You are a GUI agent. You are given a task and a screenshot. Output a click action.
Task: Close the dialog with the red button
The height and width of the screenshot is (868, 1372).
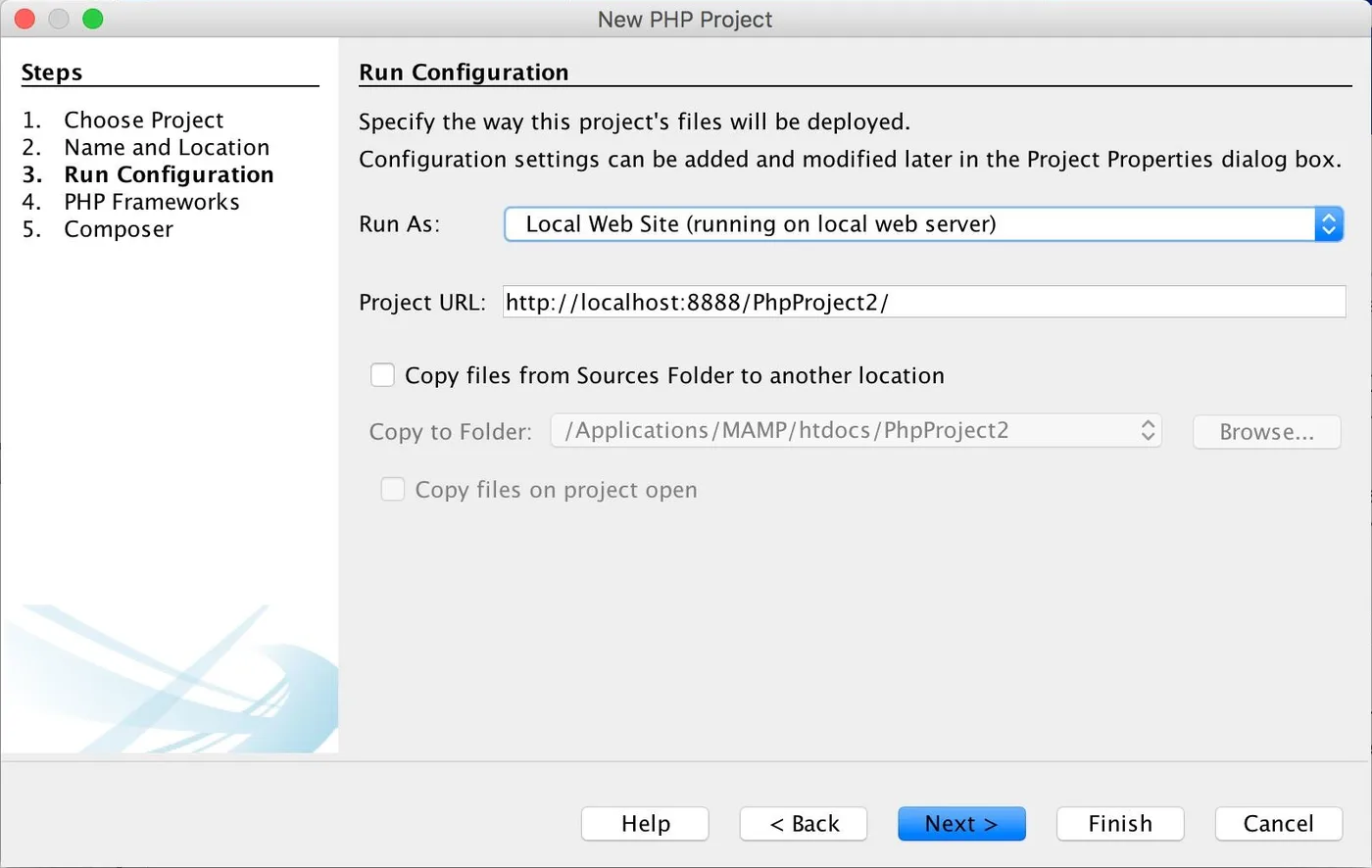[x=25, y=19]
